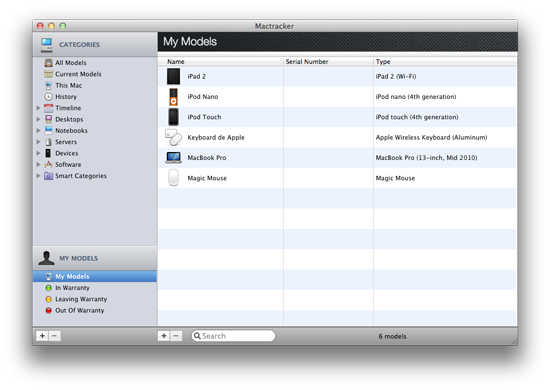Click the iPad 2 thumbnail icon
This screenshot has height=390, width=550.
click(173, 76)
